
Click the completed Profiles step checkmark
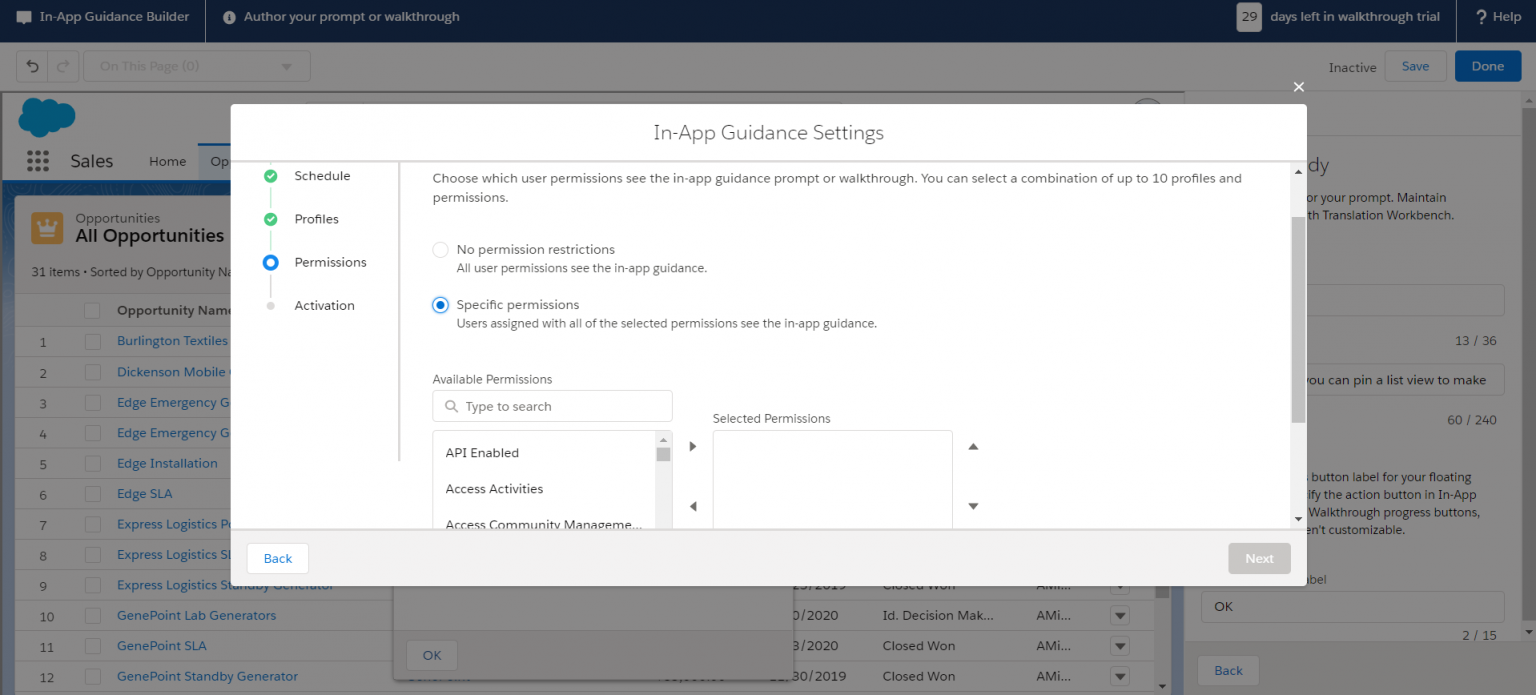point(271,219)
